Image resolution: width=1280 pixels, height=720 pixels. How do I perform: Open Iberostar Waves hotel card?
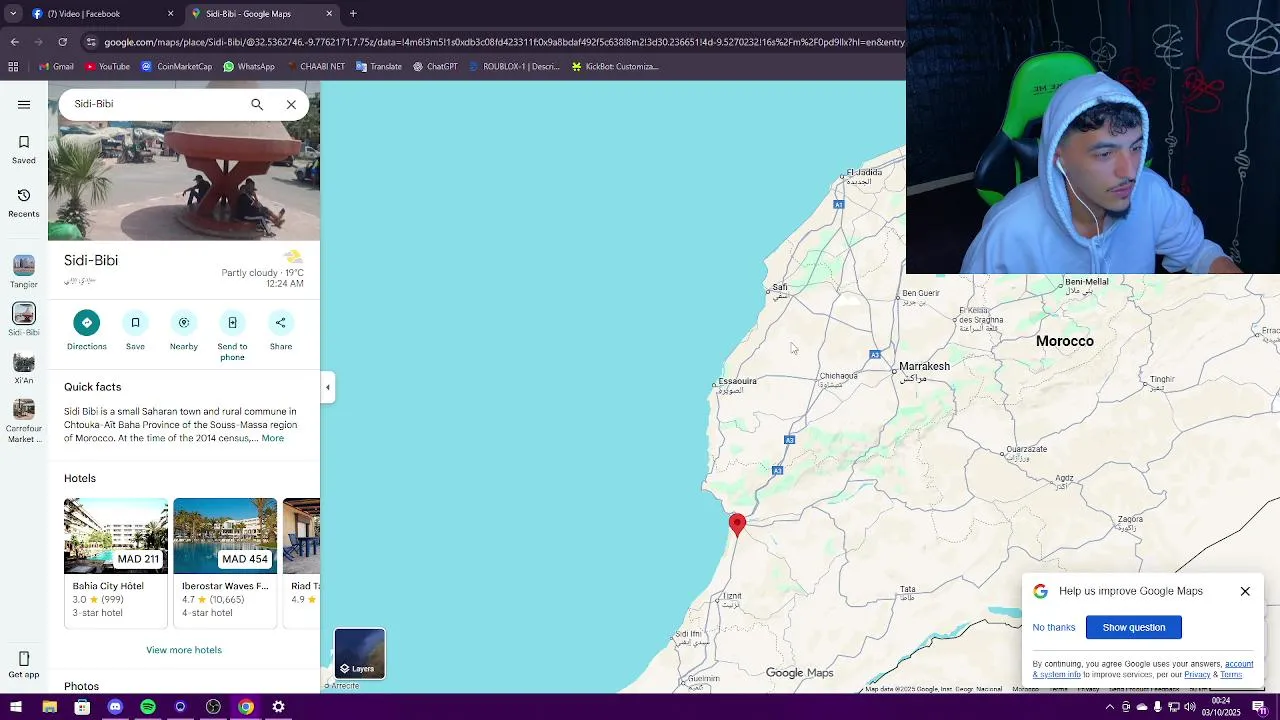pos(225,563)
